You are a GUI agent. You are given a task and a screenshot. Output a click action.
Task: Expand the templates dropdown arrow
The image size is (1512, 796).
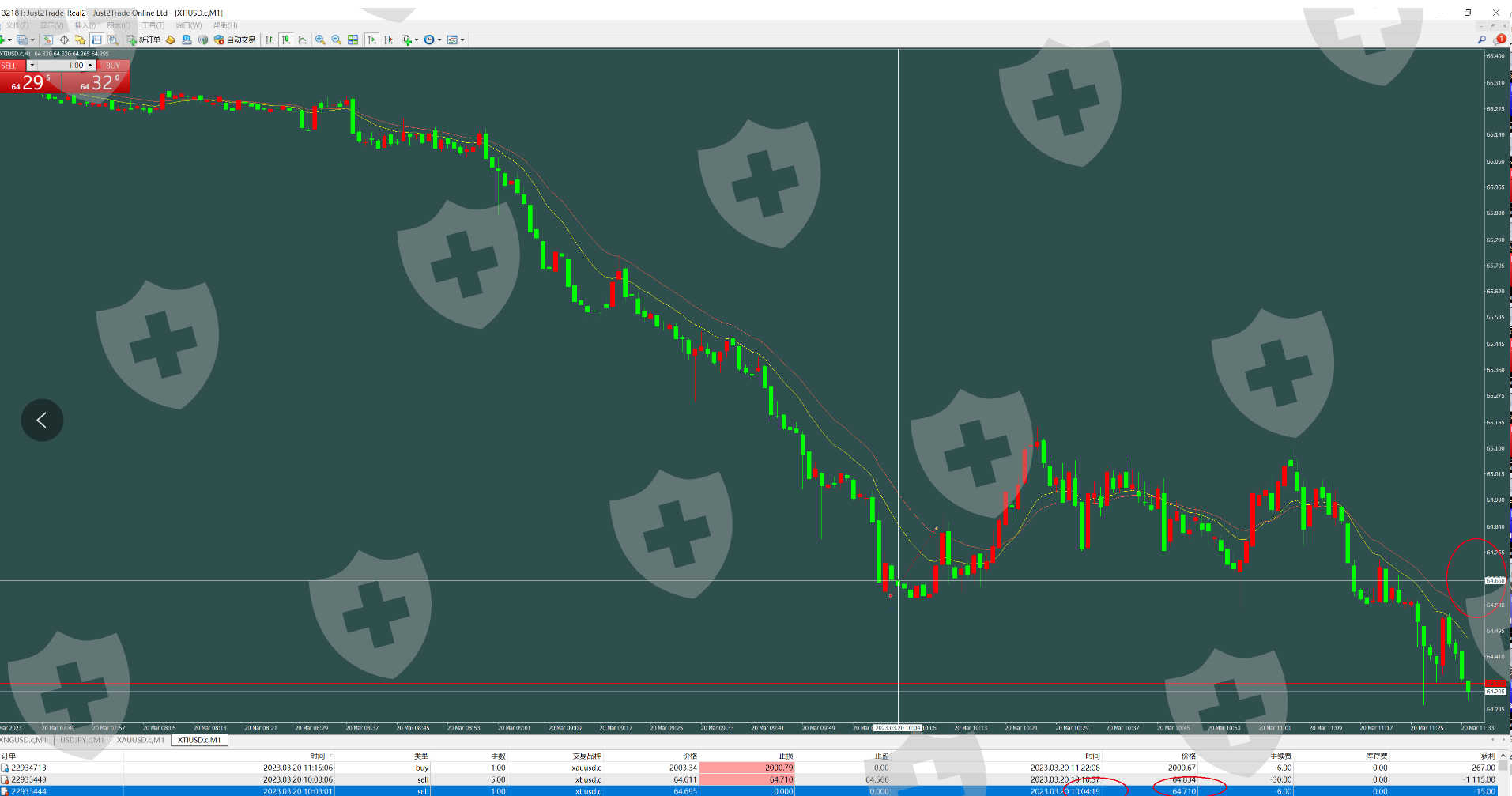[x=462, y=40]
